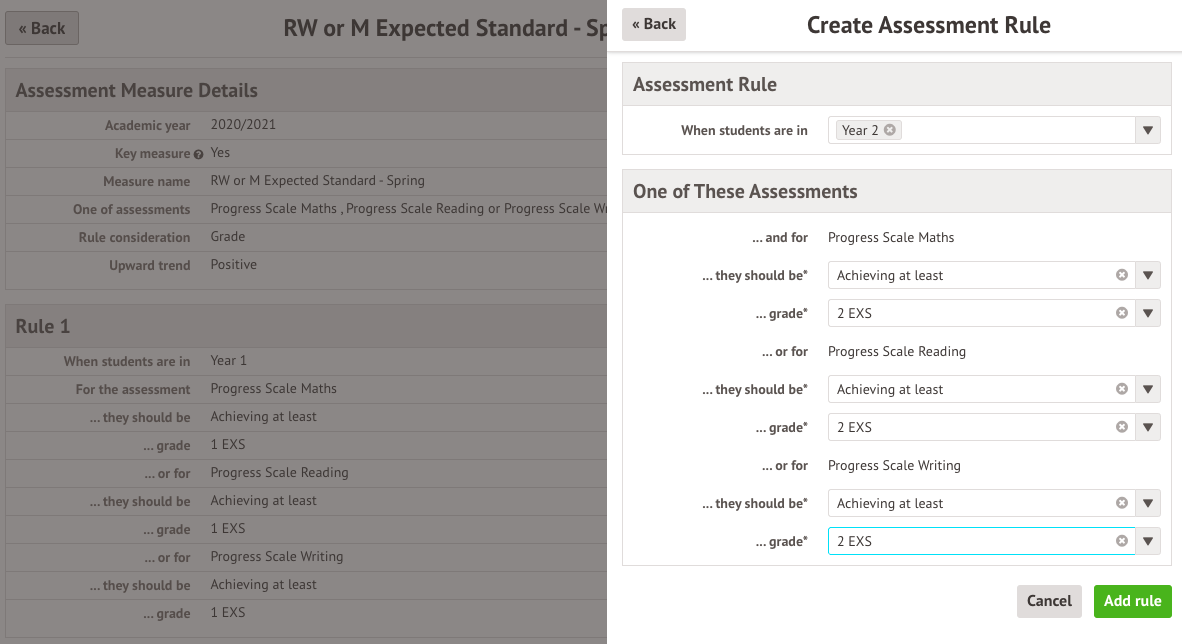This screenshot has width=1182, height=644.
Task: Go Back from Create Assessment Rule panel
Action: [654, 24]
